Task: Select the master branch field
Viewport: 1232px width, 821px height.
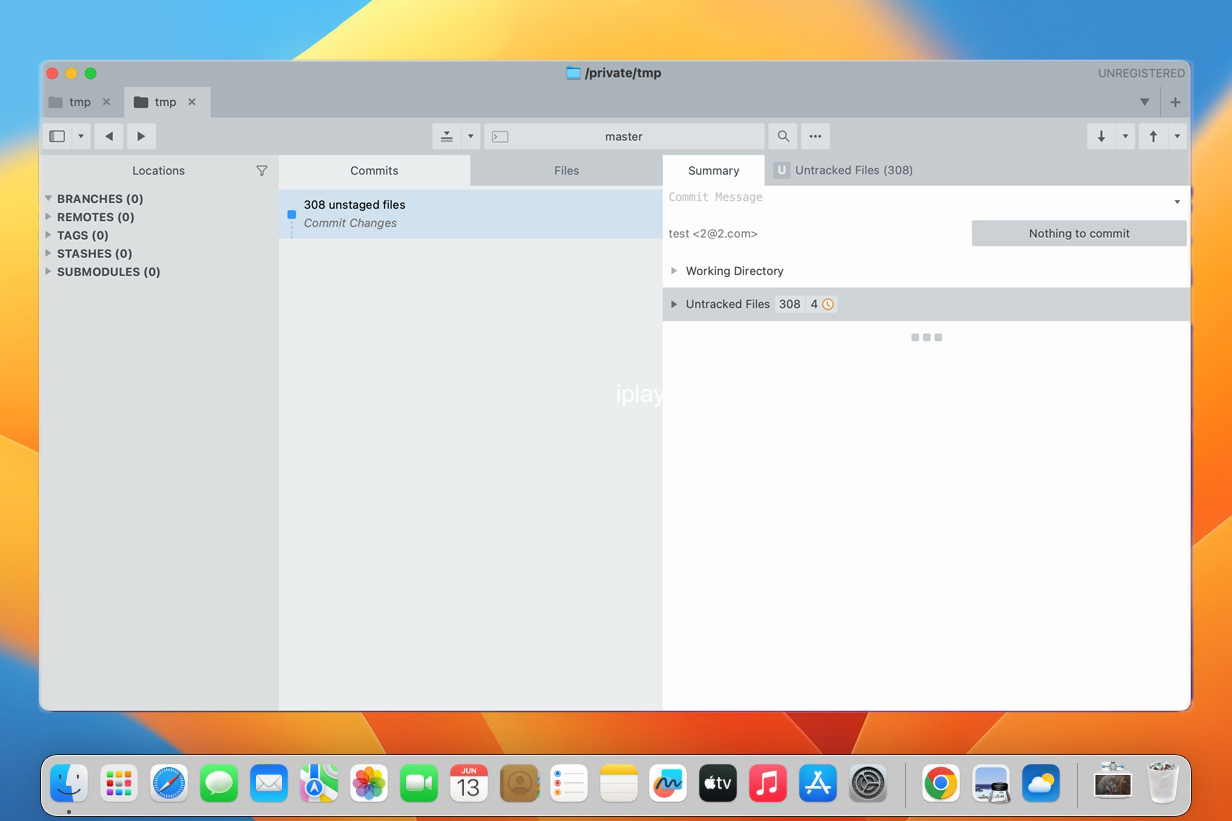Action: (624, 136)
